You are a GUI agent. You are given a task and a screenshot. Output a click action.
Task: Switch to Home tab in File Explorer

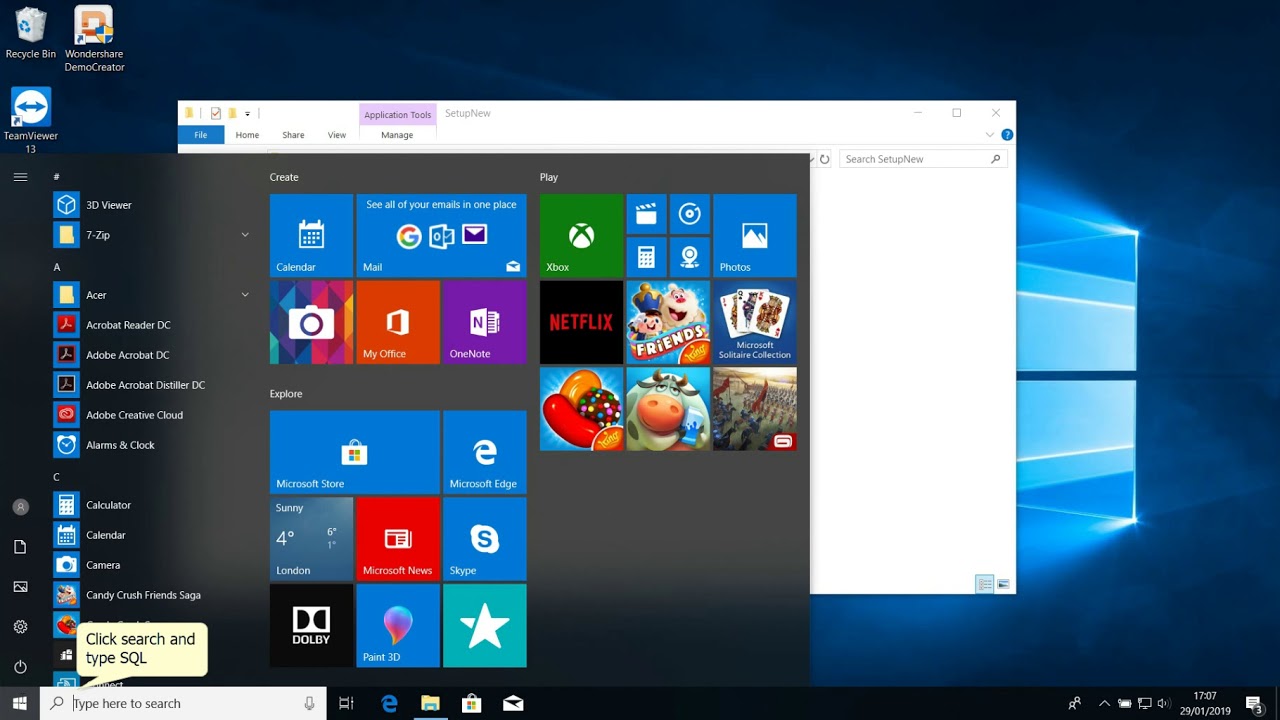[x=247, y=135]
